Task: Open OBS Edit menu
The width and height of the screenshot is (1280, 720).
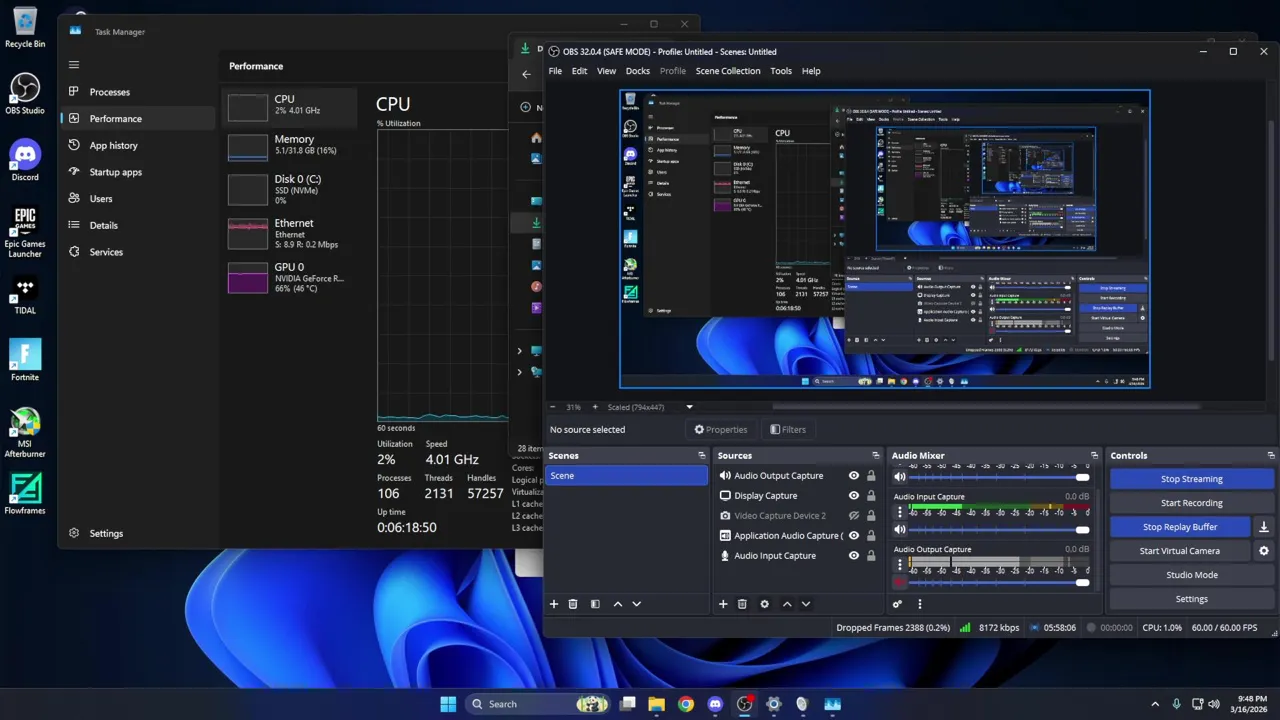Action: tap(579, 71)
